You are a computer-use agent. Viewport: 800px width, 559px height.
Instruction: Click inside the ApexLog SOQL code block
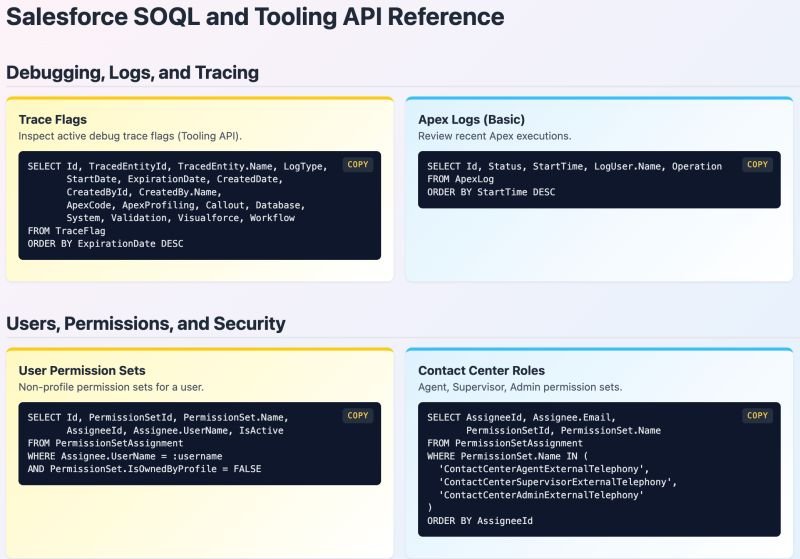click(599, 180)
